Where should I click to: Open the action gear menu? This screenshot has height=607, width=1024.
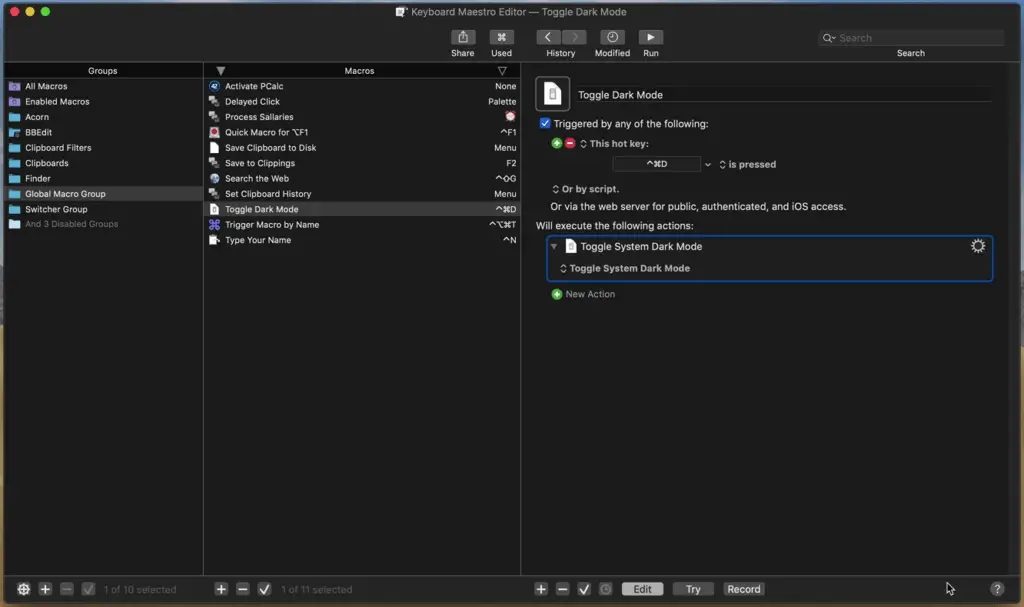(x=977, y=246)
